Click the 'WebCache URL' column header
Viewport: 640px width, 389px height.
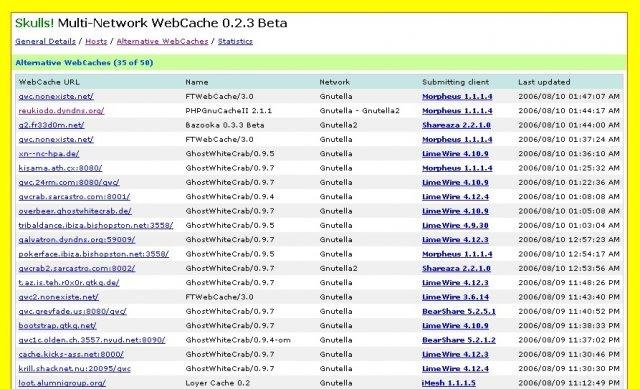coord(49,82)
